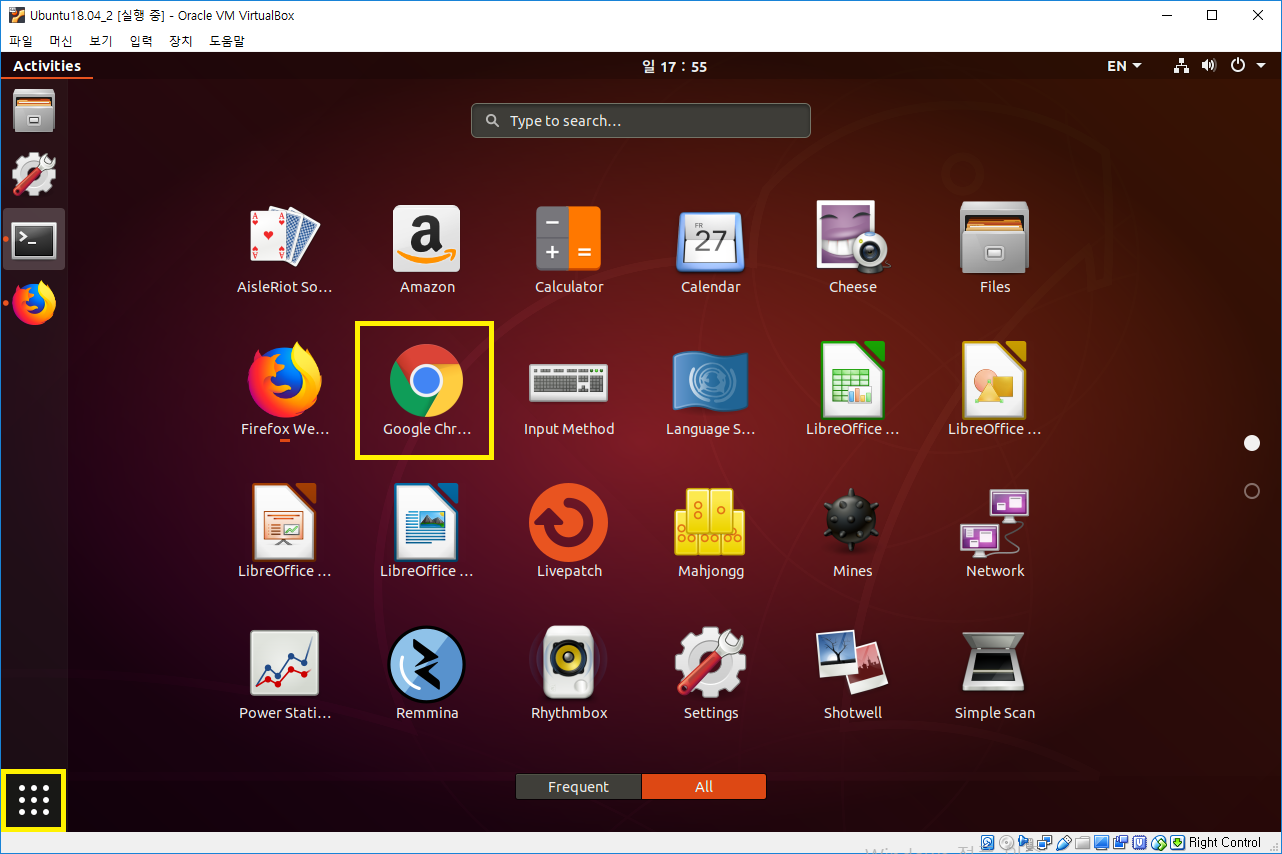
Task: Click the Right Control host key label
Action: pyautogui.click(x=1225, y=843)
